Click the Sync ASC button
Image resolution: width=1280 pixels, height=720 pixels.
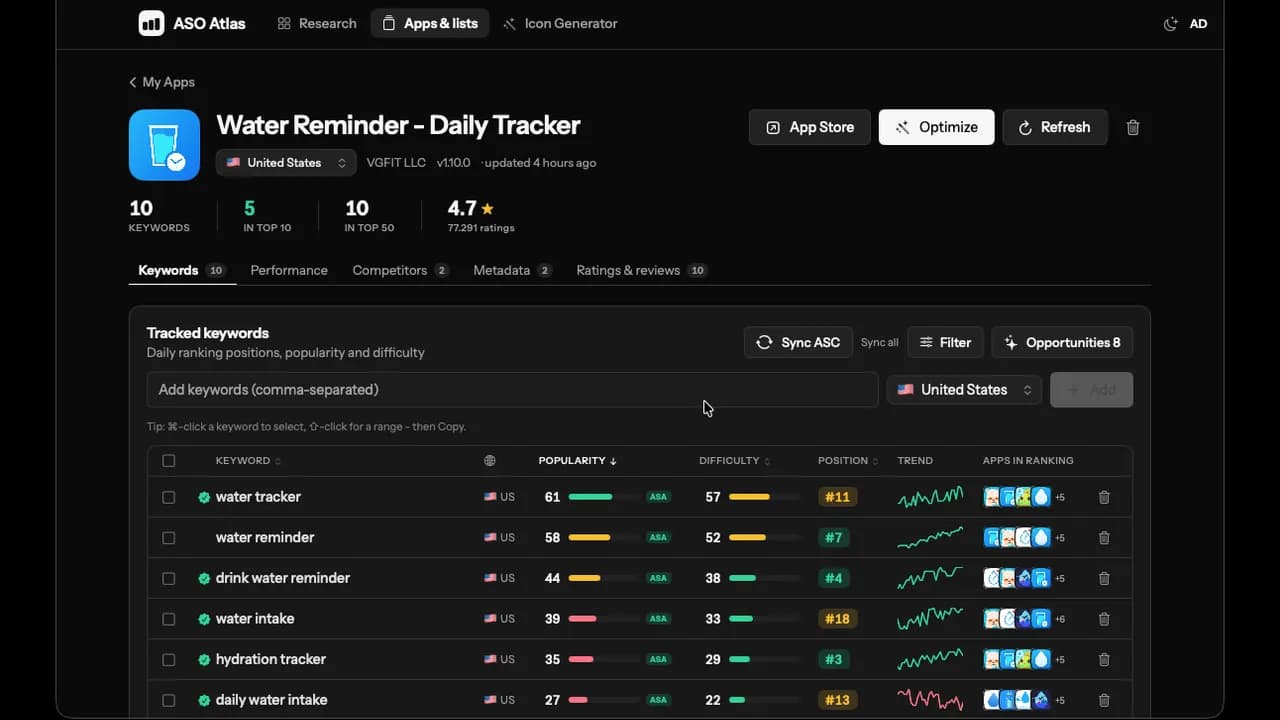pyautogui.click(x=798, y=342)
